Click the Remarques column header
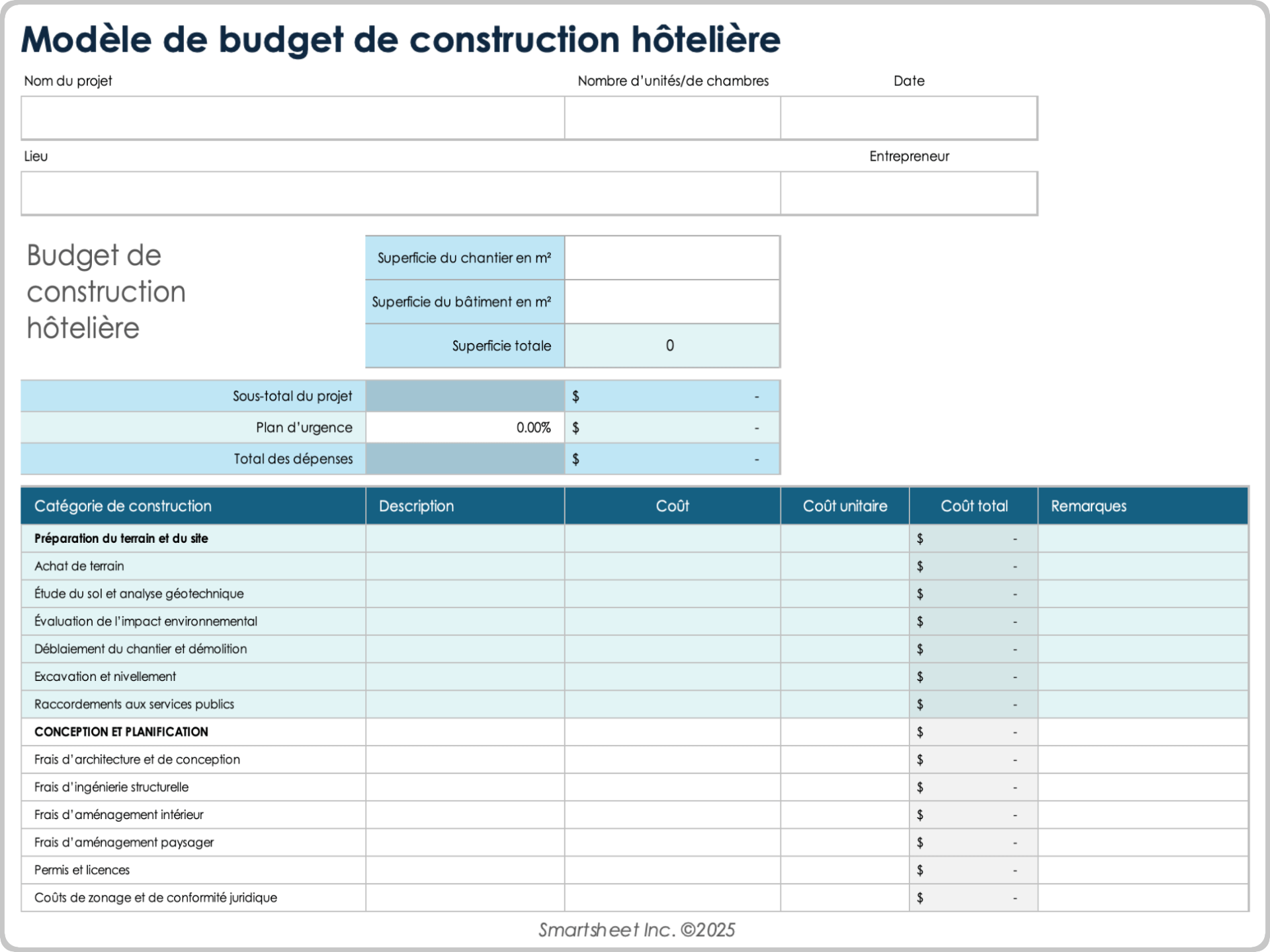The width and height of the screenshot is (1270, 952). (1088, 506)
